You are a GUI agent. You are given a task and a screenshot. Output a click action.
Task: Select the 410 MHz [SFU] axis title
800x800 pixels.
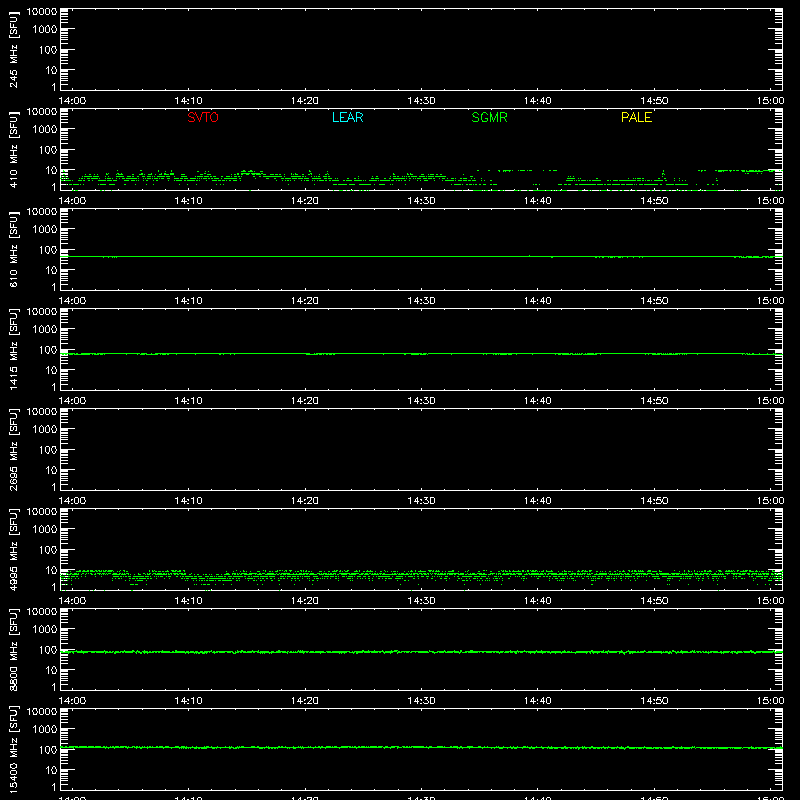tap(13, 150)
